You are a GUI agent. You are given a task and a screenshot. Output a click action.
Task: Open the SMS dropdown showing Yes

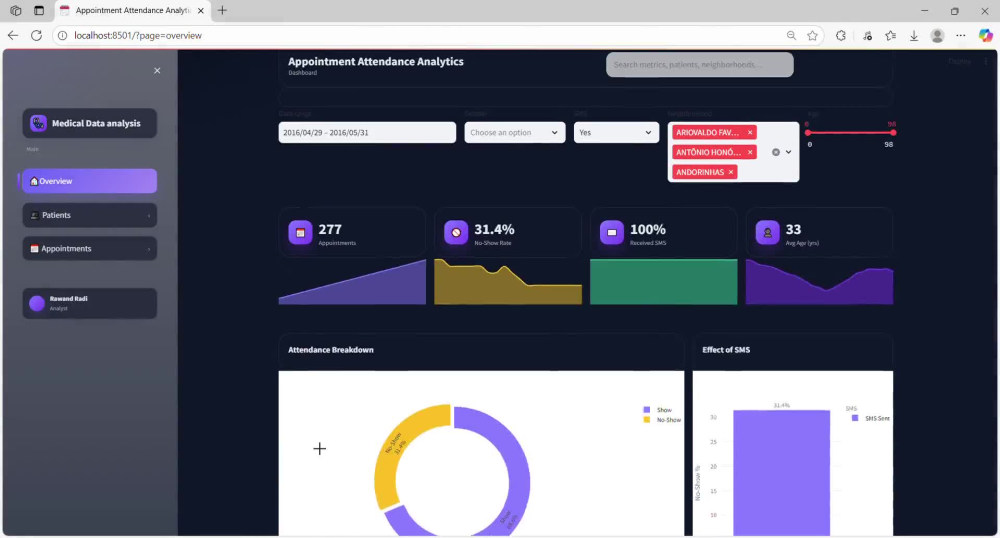616,133
